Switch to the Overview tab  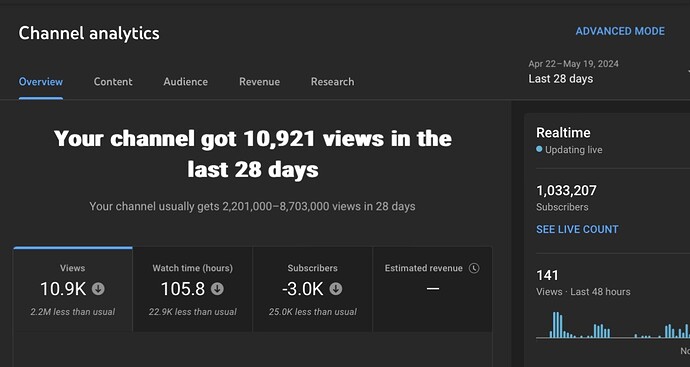click(x=40, y=82)
